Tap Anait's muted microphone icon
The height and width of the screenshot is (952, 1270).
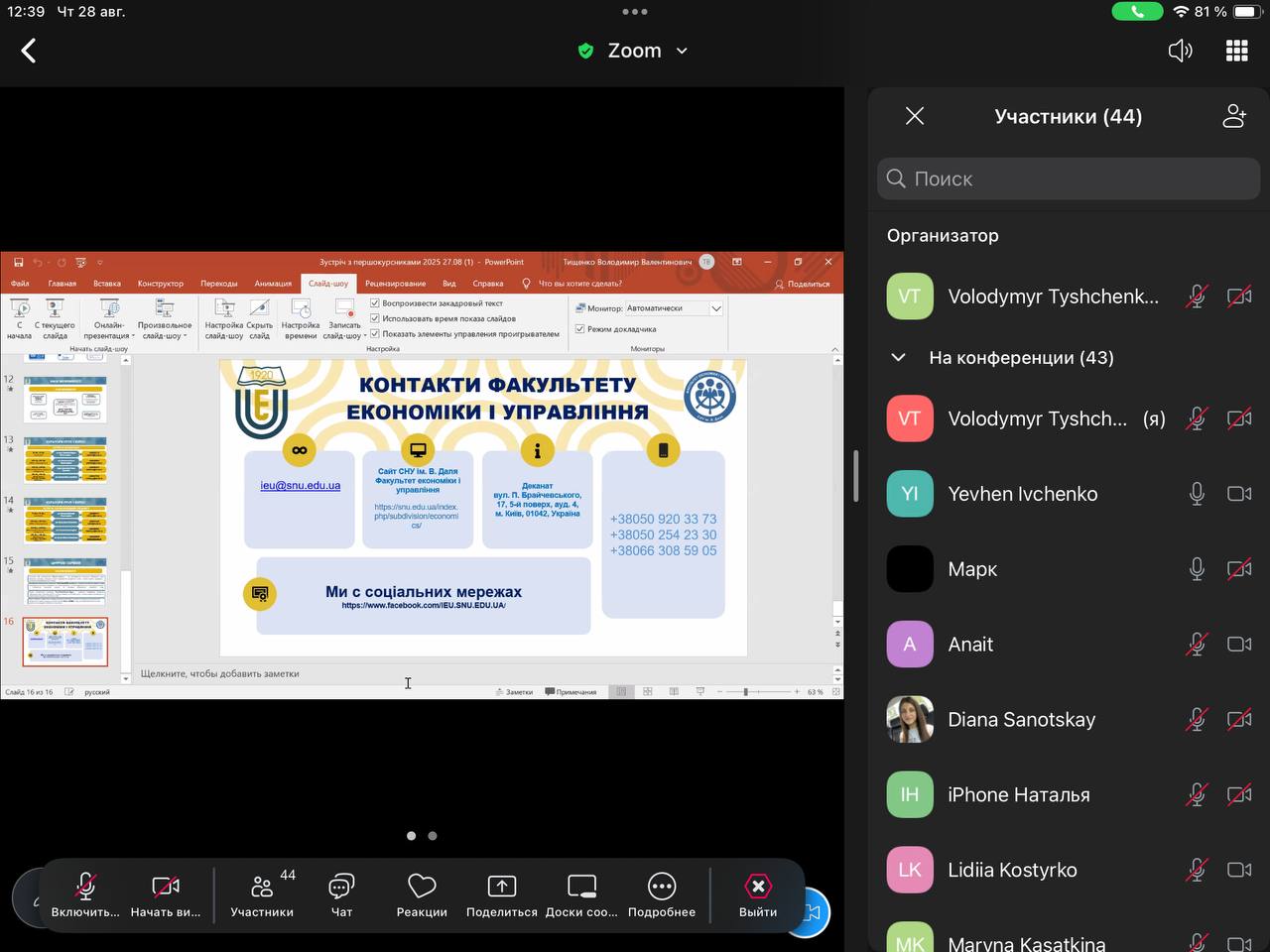(1198, 645)
